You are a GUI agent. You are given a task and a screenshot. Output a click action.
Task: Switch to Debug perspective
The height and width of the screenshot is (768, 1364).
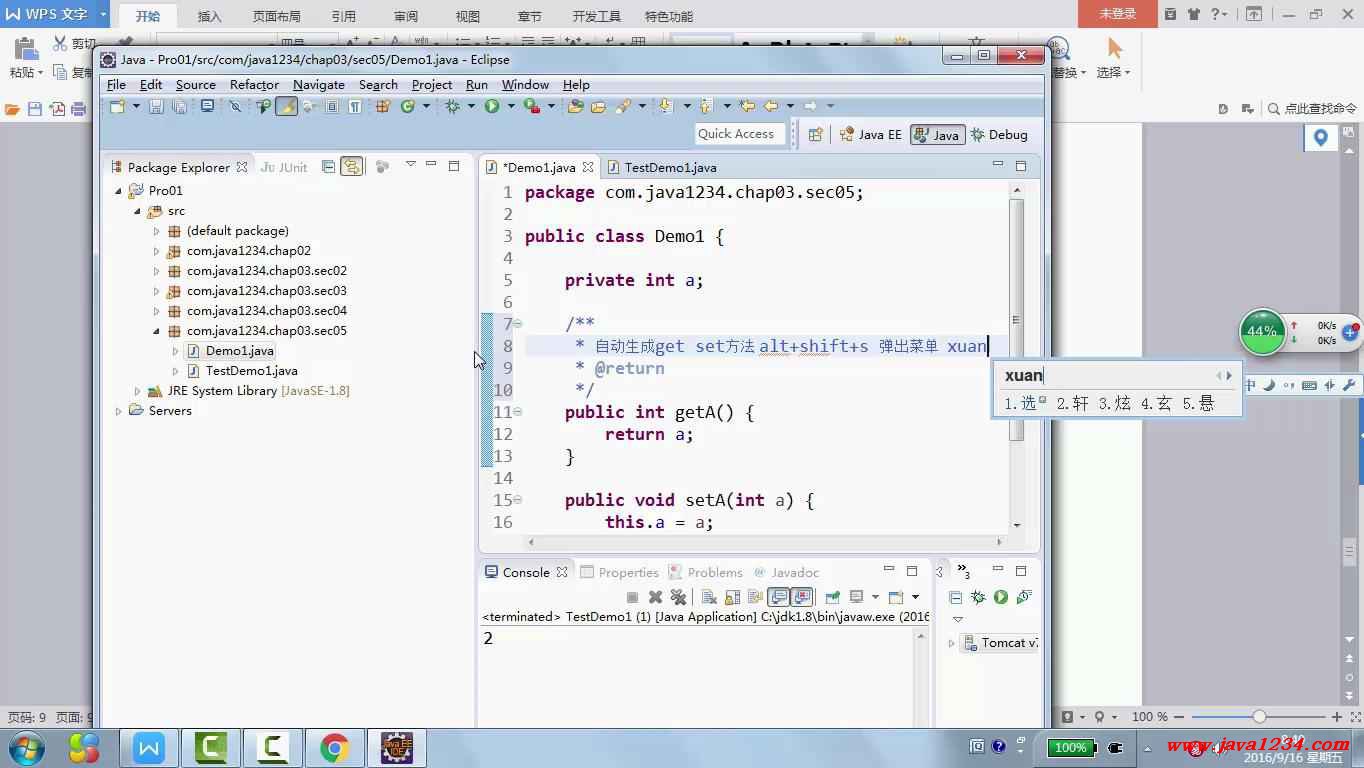997,134
